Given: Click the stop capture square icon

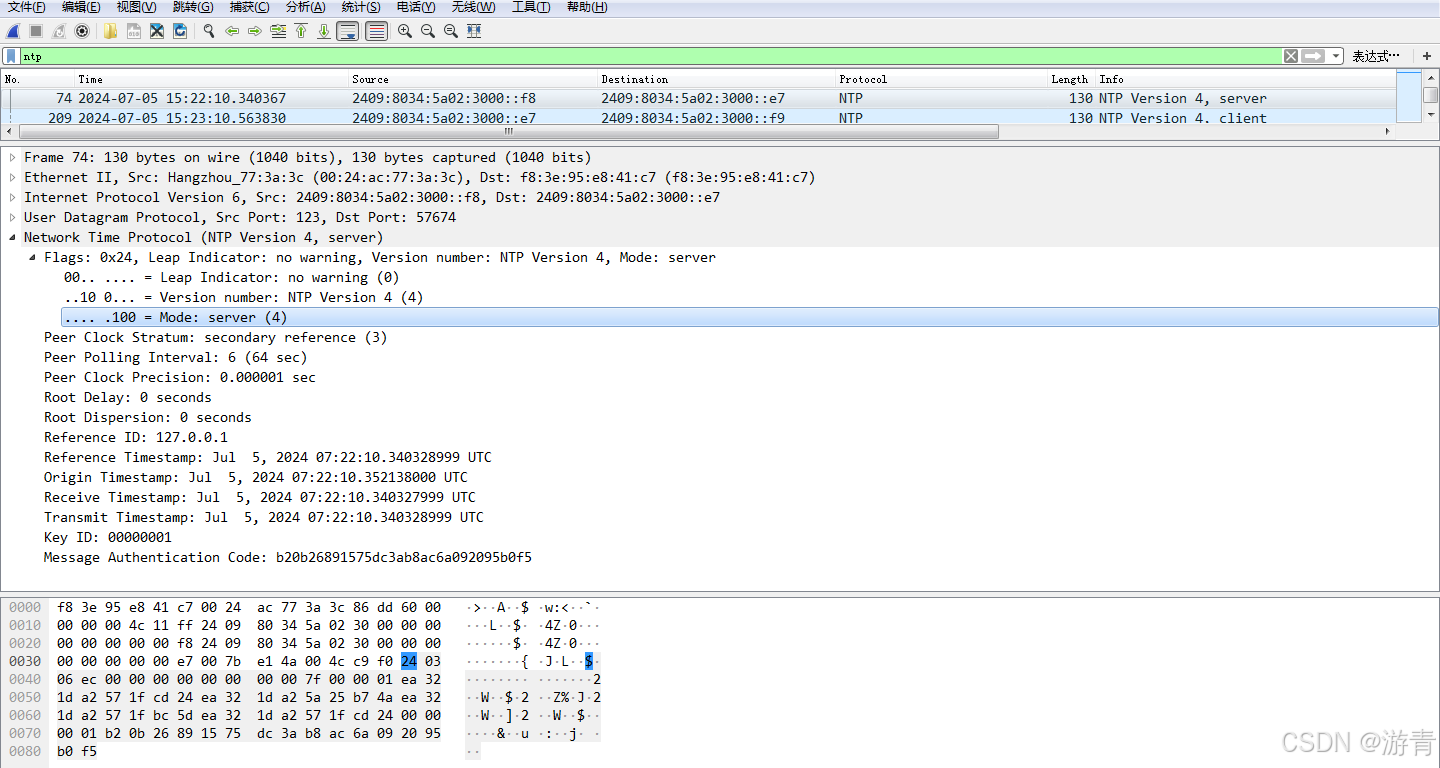Looking at the screenshot, I should pos(36,31).
